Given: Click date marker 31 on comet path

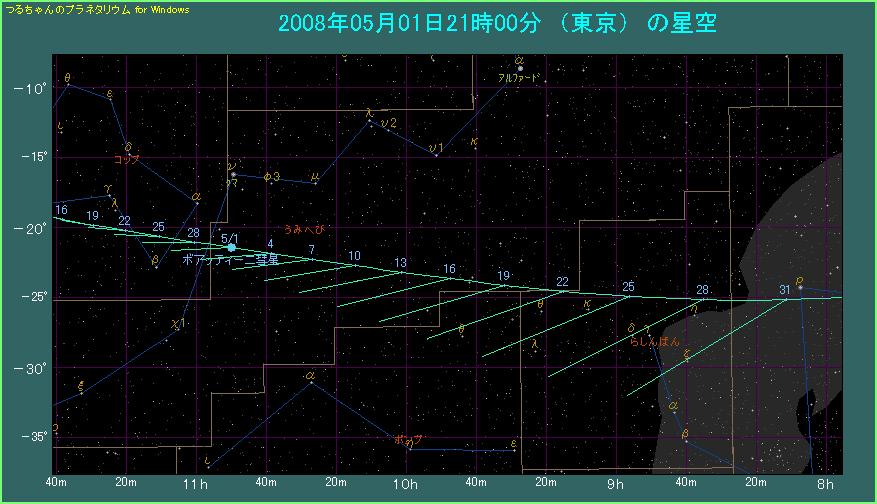Looking at the screenshot, I should coord(785,290).
